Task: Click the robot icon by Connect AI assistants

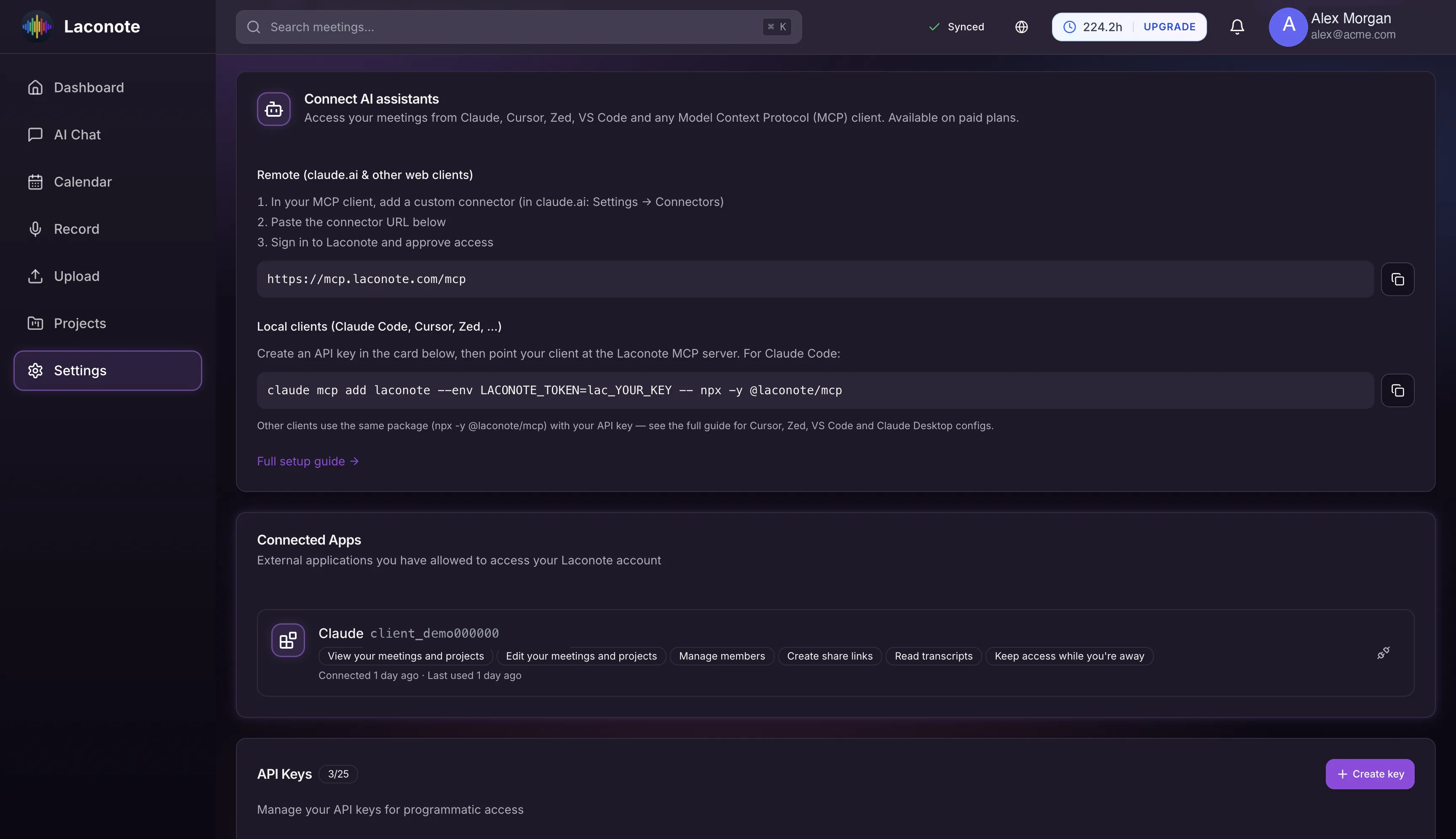Action: pyautogui.click(x=274, y=109)
